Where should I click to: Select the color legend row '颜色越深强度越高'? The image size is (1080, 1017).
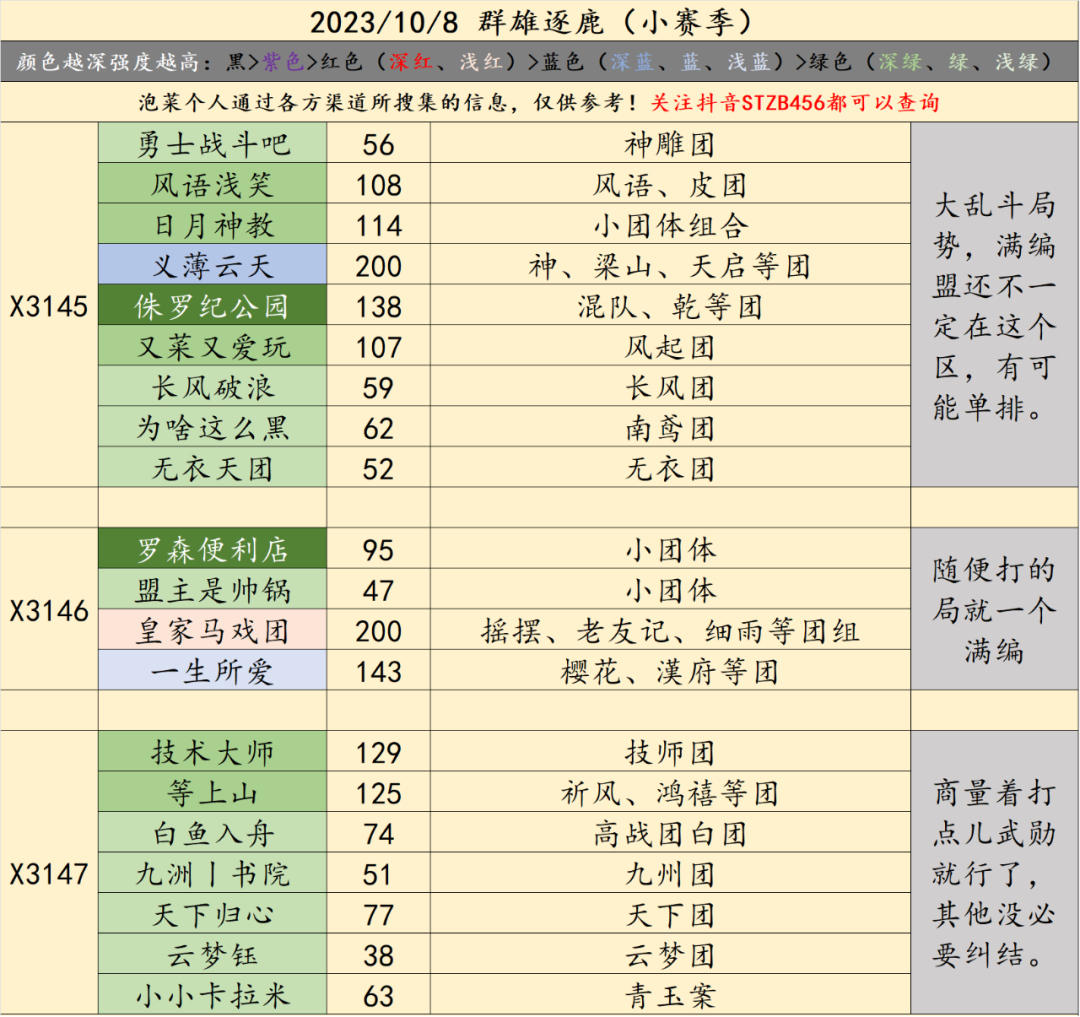539,62
